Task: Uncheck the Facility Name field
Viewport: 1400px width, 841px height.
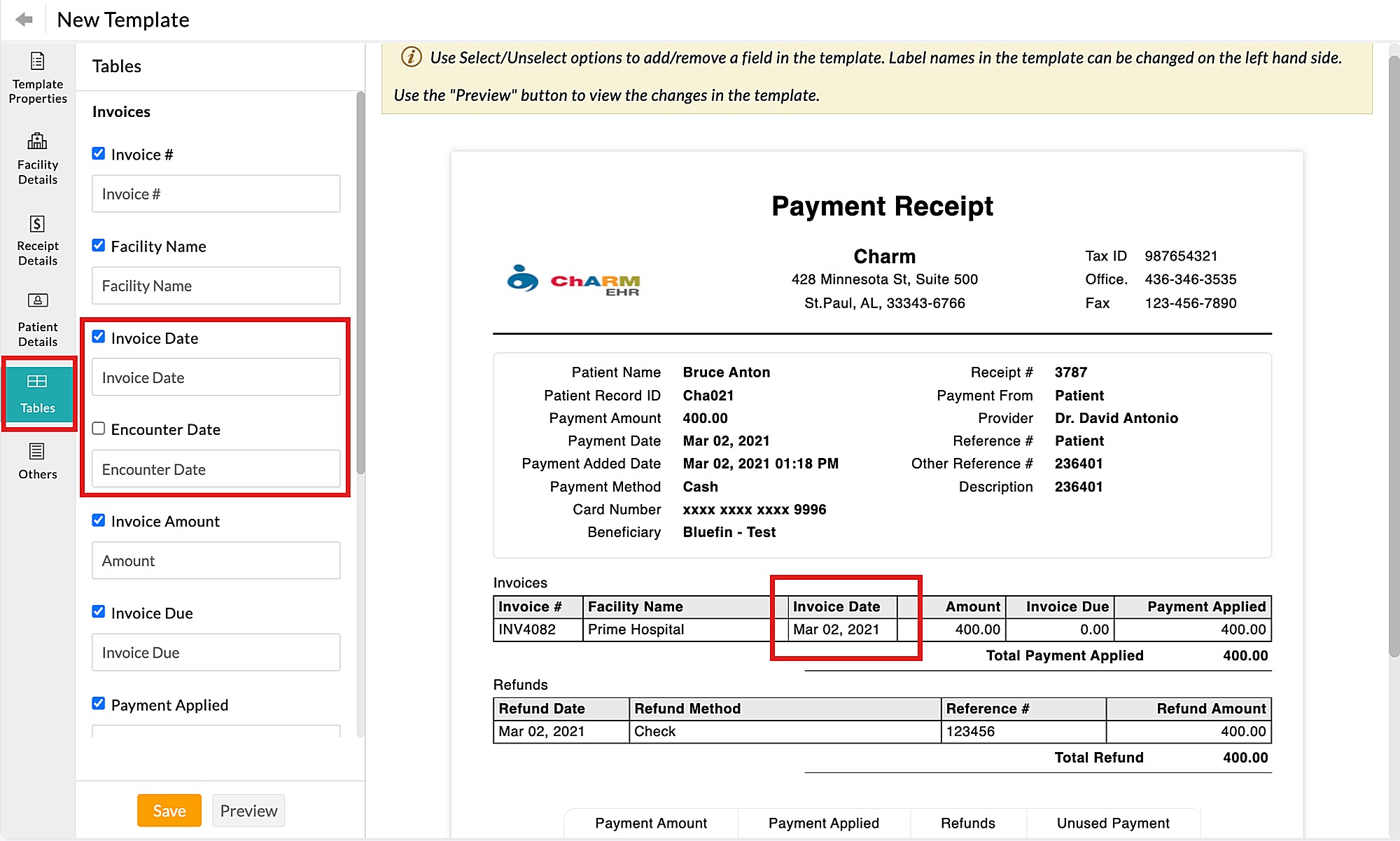Action: tap(98, 245)
